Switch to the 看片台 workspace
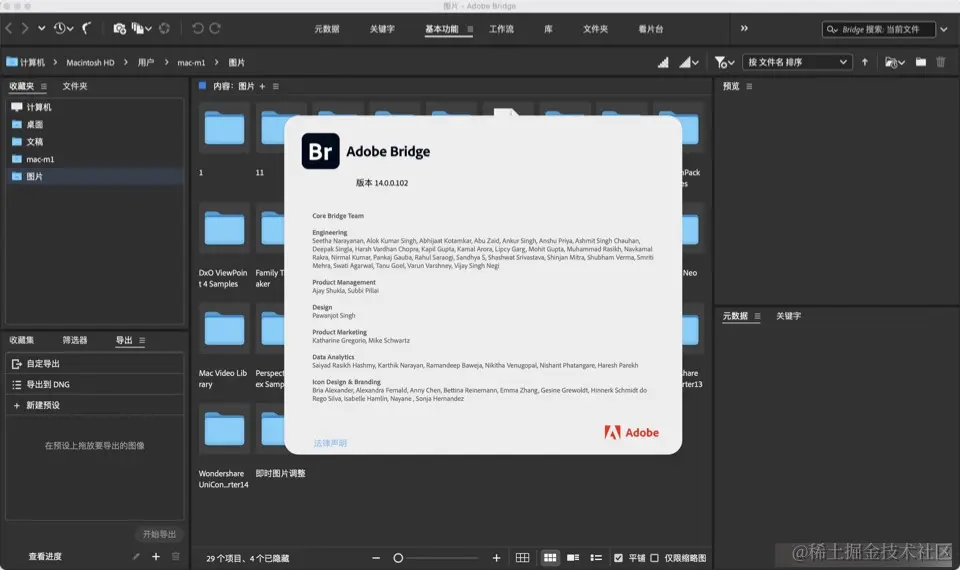960x570 pixels. [650, 29]
